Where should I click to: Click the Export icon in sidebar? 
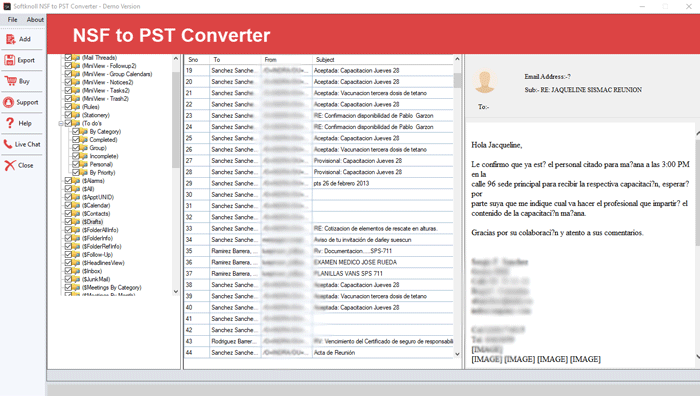point(9,60)
